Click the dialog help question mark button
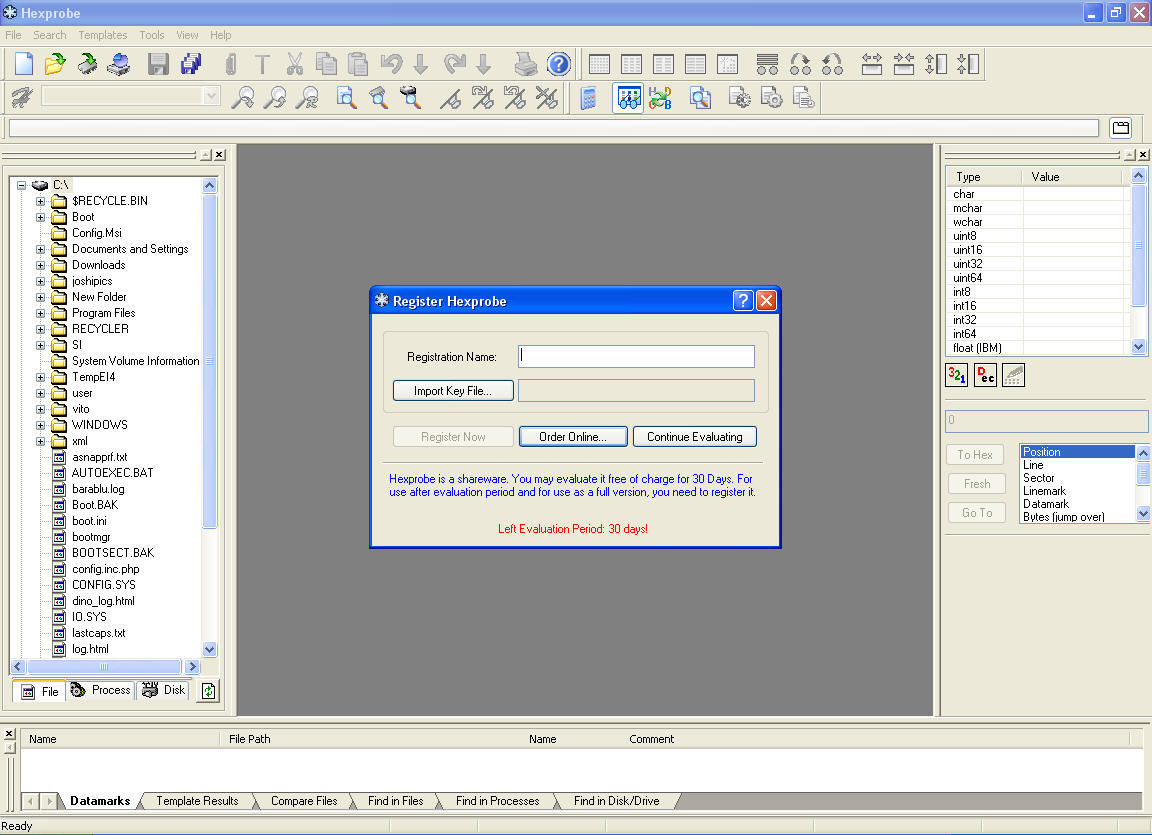 743,300
